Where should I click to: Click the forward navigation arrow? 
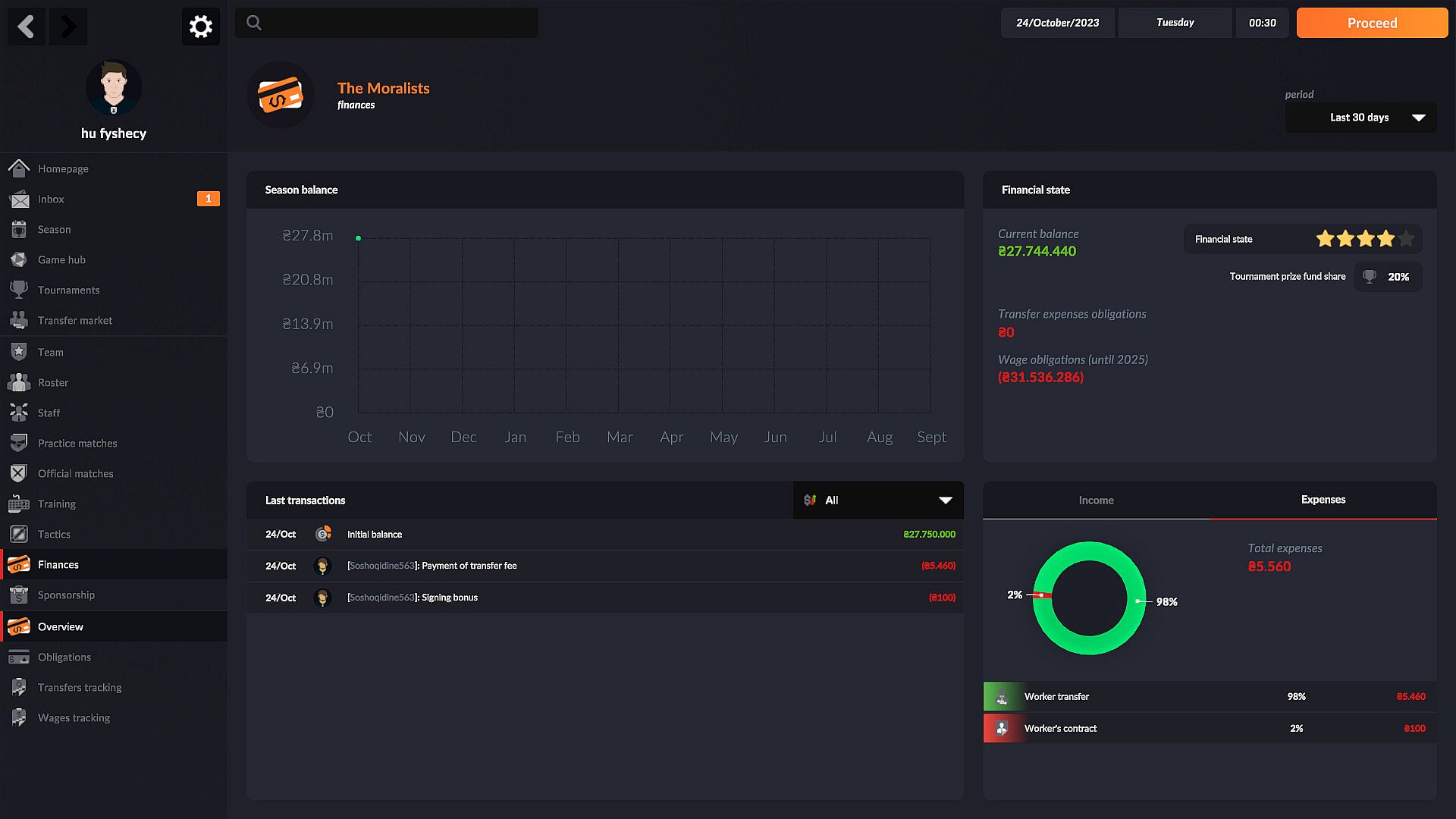[x=68, y=27]
